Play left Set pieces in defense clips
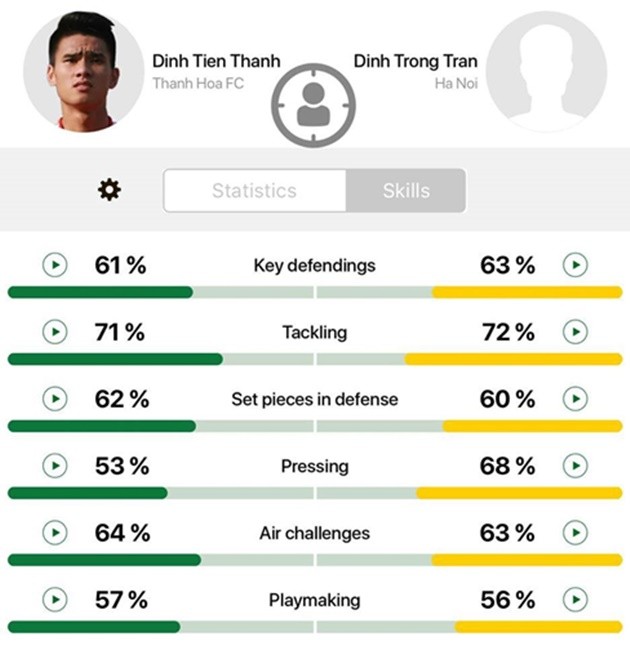 pos(55,399)
